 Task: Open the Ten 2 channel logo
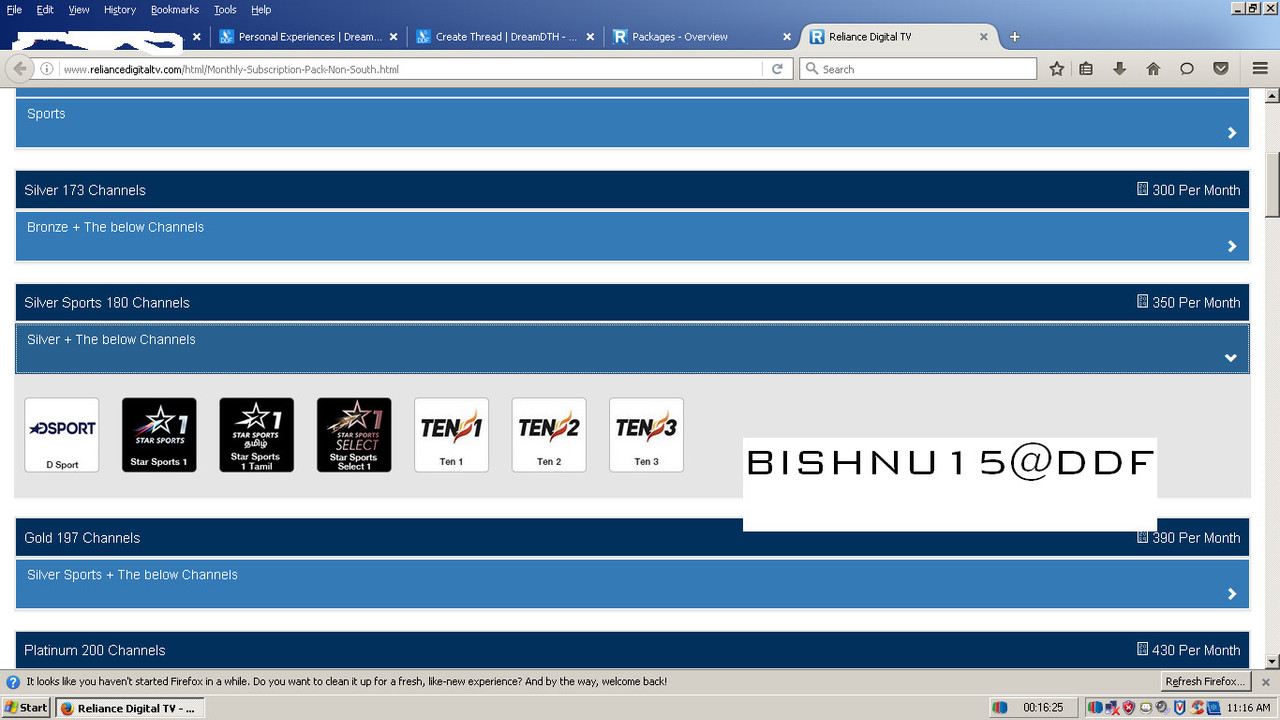[x=549, y=435]
